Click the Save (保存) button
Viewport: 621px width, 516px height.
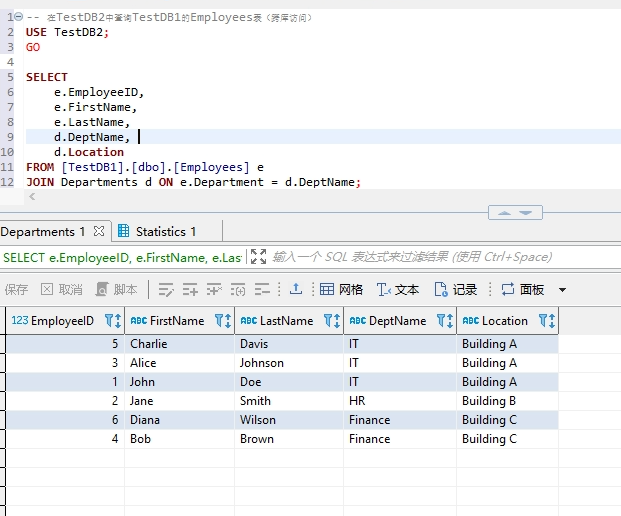click(16, 289)
